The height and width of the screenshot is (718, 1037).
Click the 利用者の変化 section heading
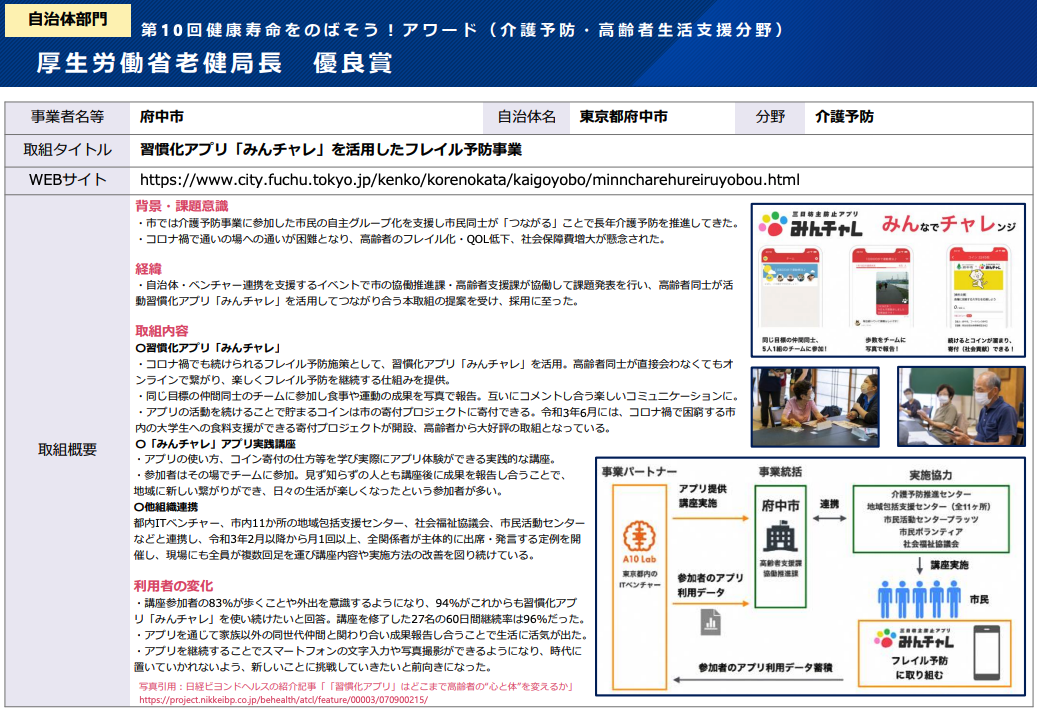(173, 586)
